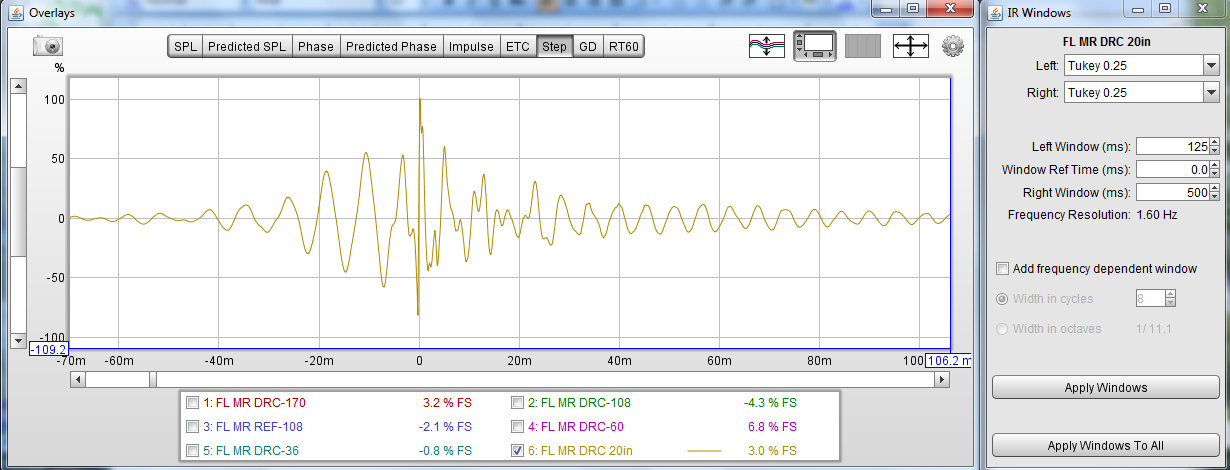Click the vertical scrollbar up arrow
1230x470 pixels.
tap(18, 85)
